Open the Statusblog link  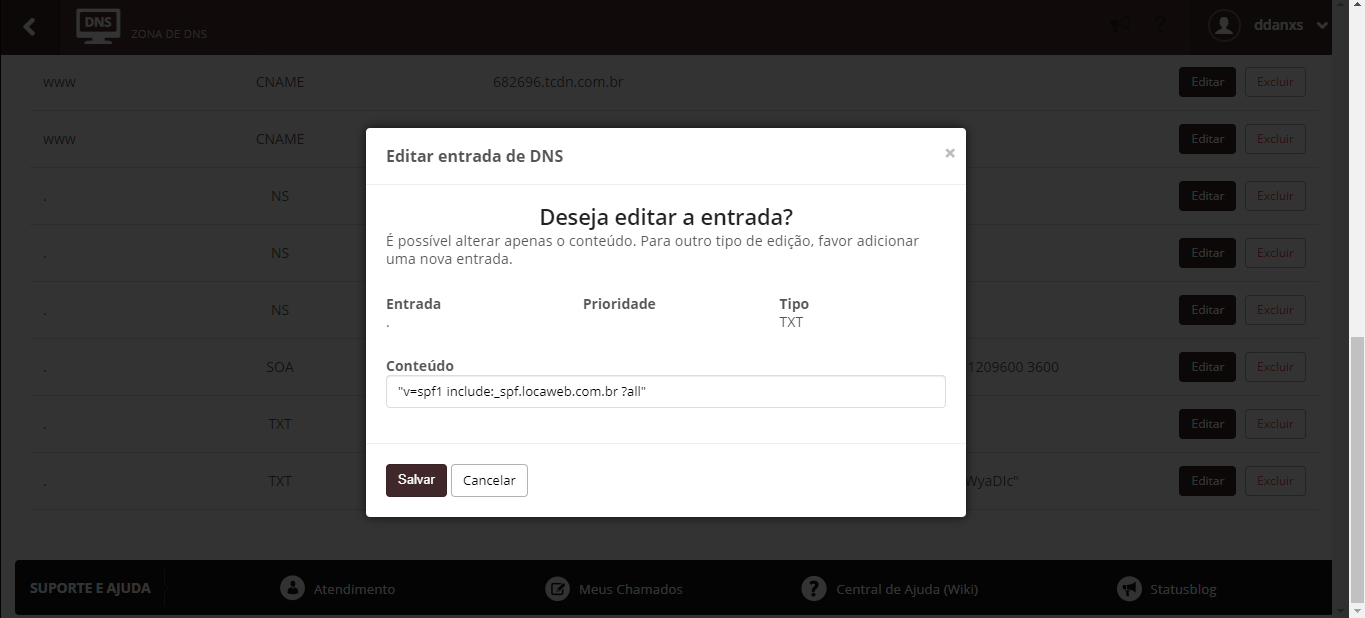tap(1183, 589)
